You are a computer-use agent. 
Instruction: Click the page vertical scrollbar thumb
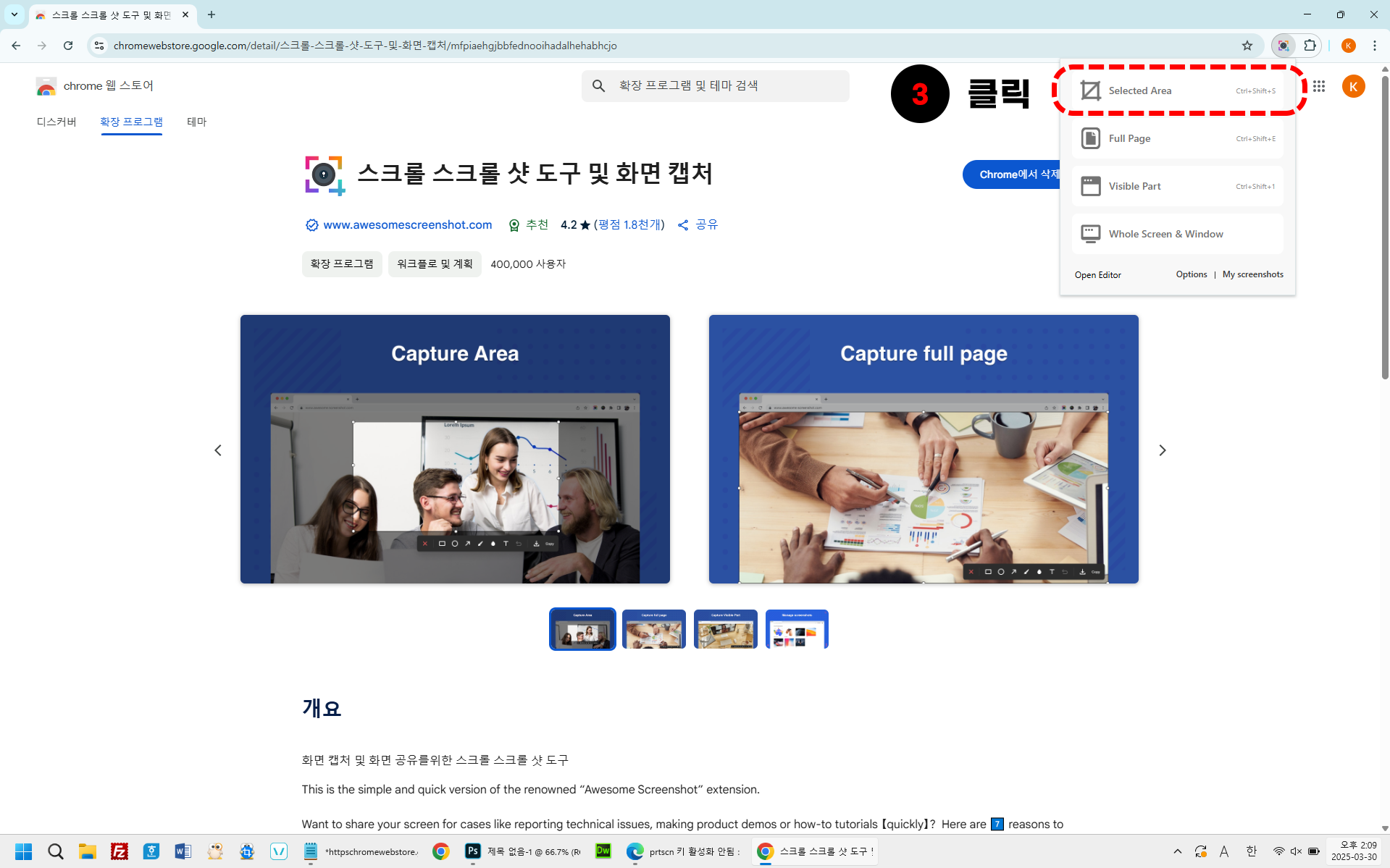(1384, 227)
